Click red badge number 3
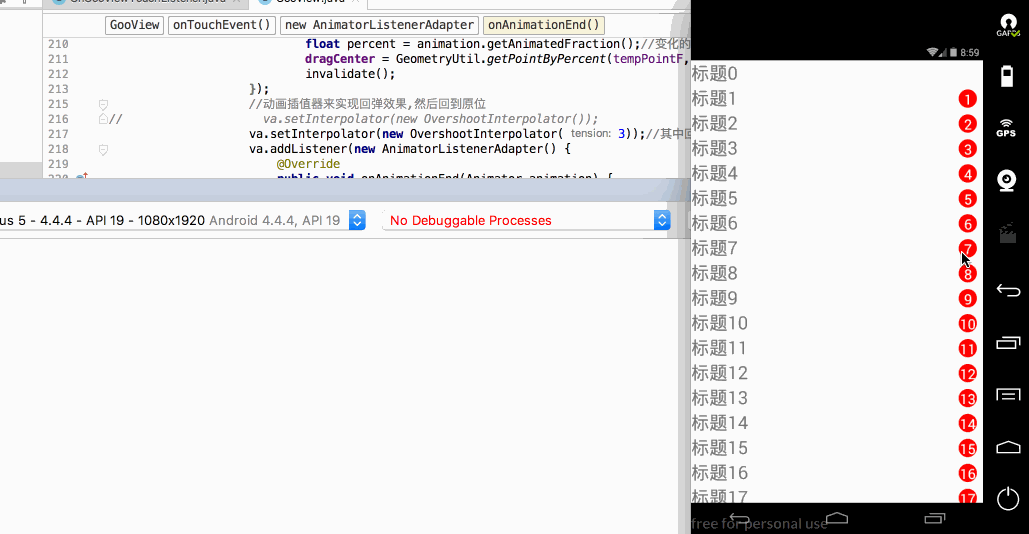The image size is (1029, 534). point(967,149)
